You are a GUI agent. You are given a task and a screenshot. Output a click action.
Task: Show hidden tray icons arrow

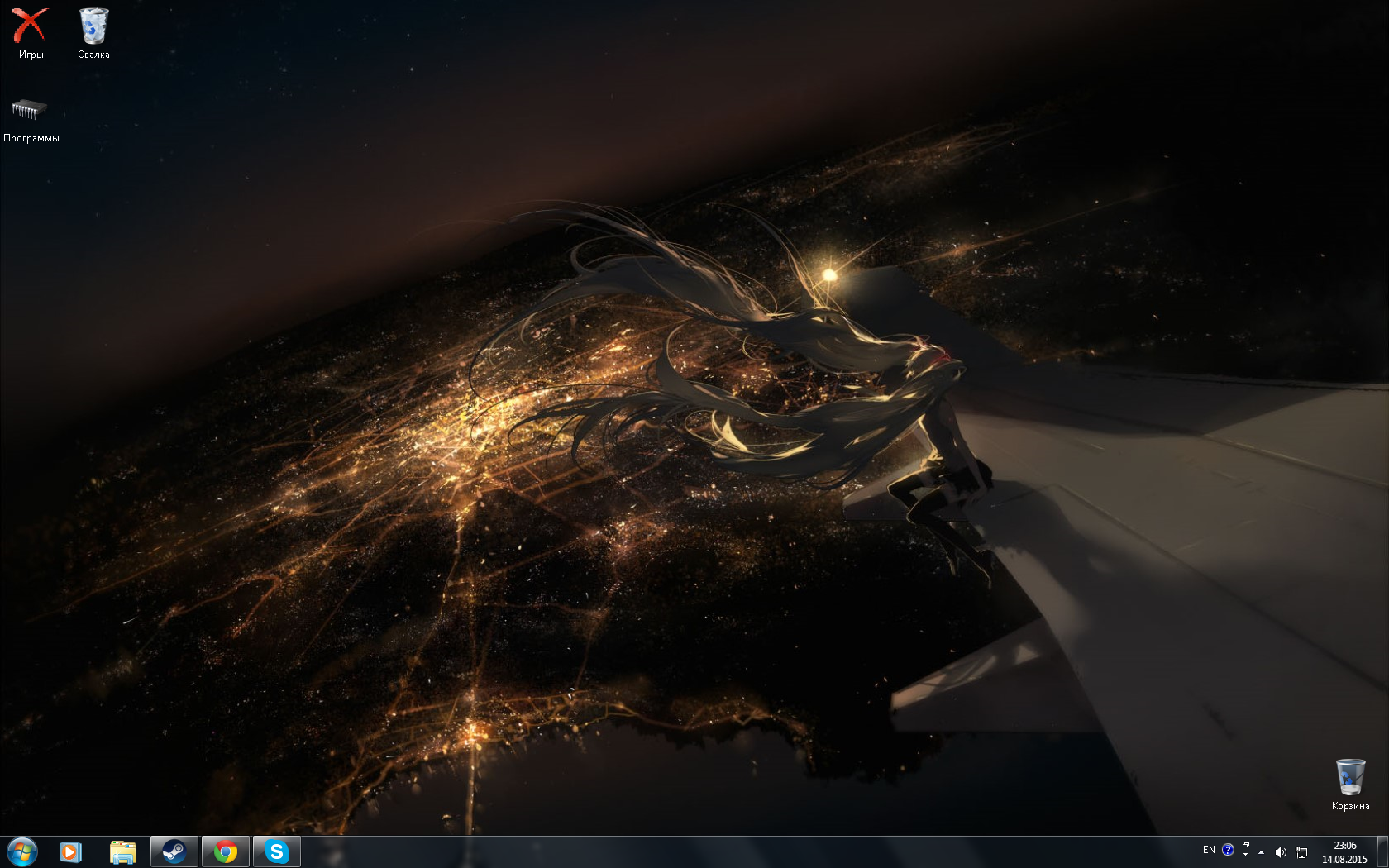1261,851
